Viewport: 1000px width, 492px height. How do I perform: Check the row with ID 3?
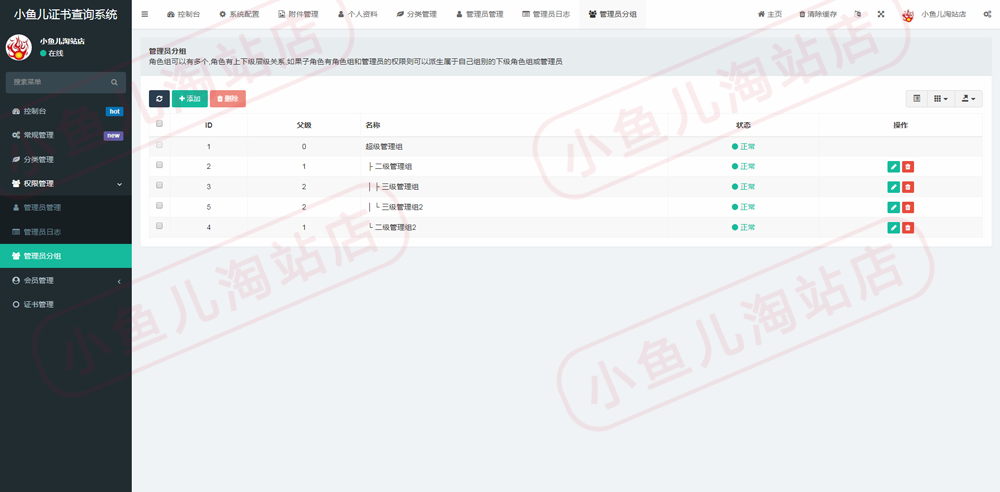(159, 185)
